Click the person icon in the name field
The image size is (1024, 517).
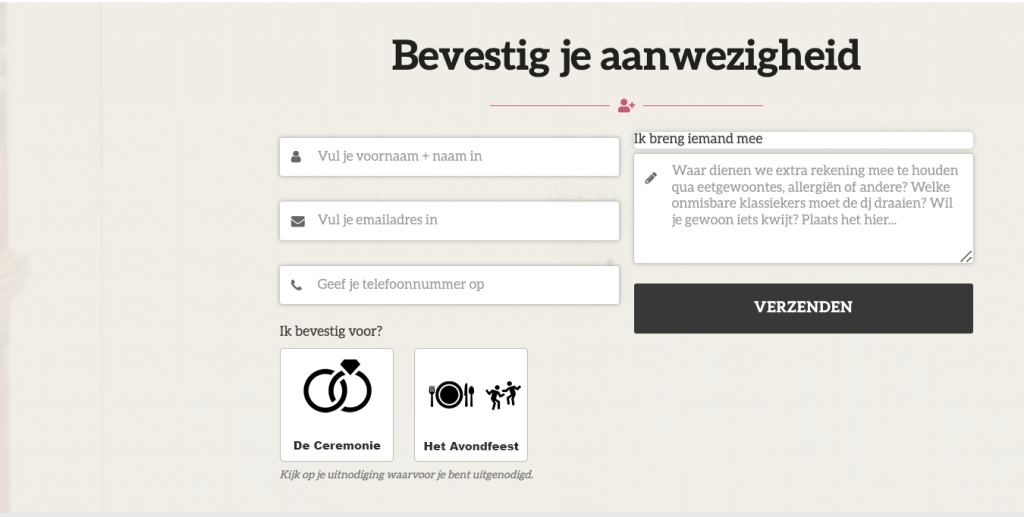[297, 157]
